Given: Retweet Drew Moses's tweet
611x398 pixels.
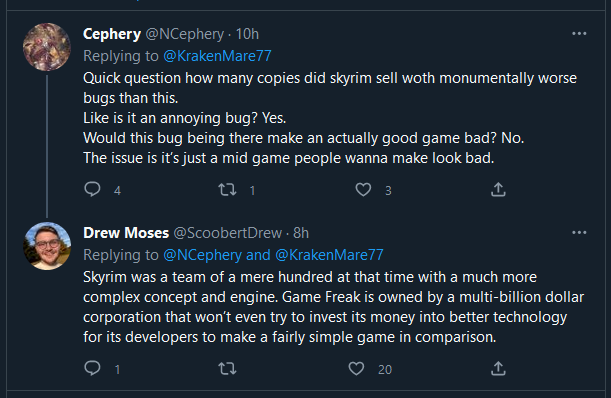Looking at the screenshot, I should click(x=227, y=369).
